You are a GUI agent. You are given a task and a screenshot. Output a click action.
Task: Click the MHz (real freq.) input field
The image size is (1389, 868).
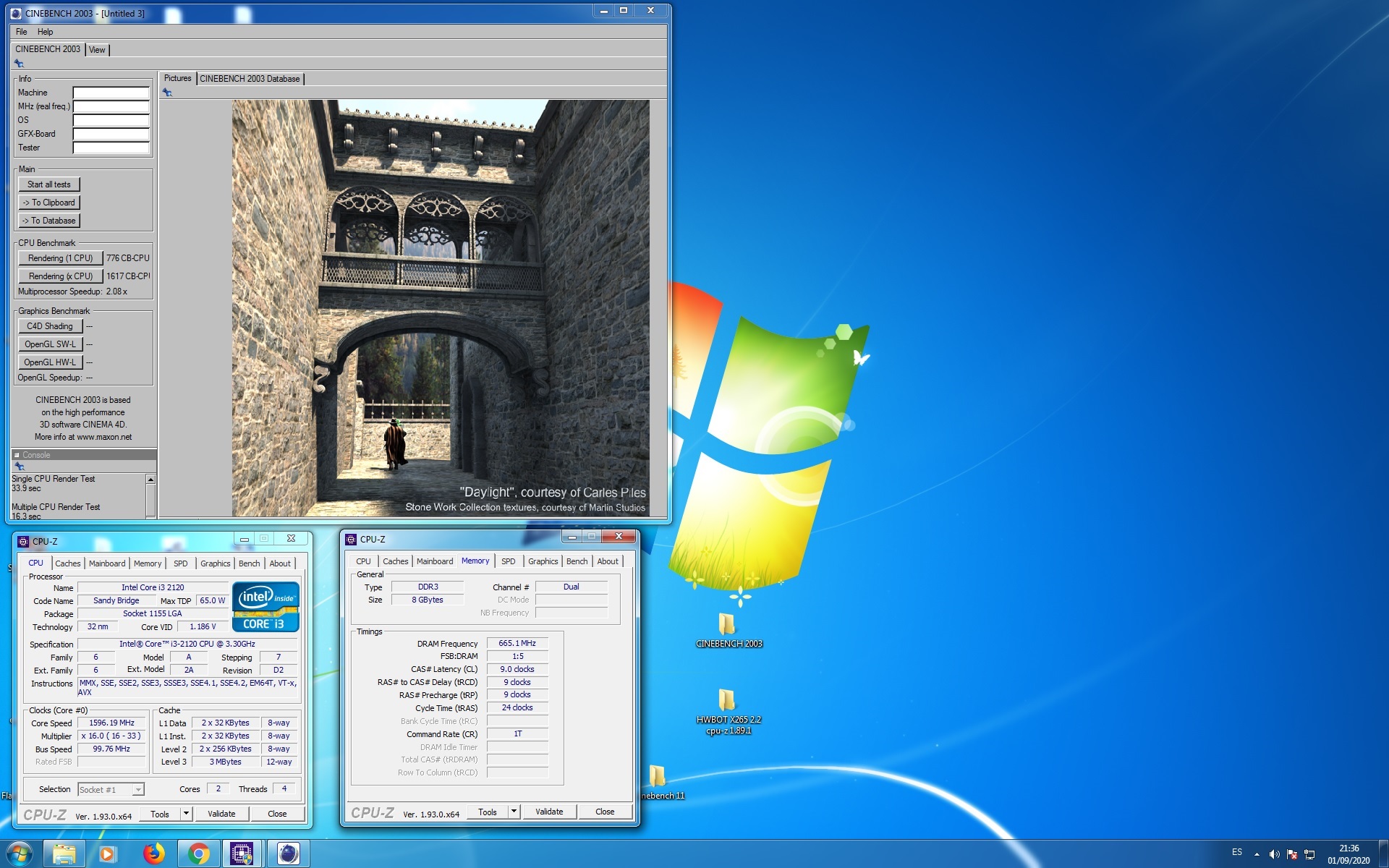click(111, 106)
